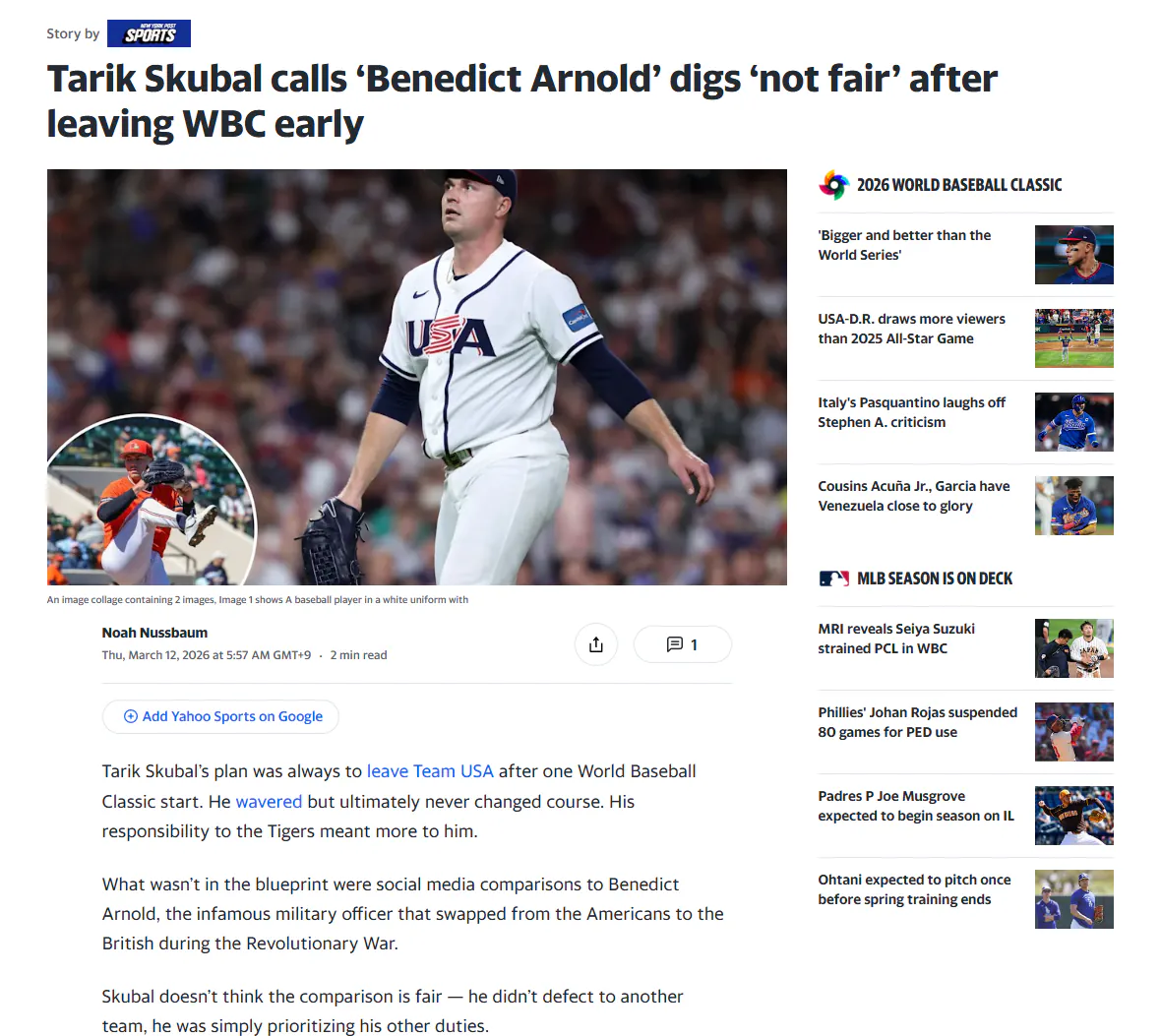Read MRI reveals Seiya Suzuki story
This screenshot has height=1036, width=1161.
[x=896, y=639]
